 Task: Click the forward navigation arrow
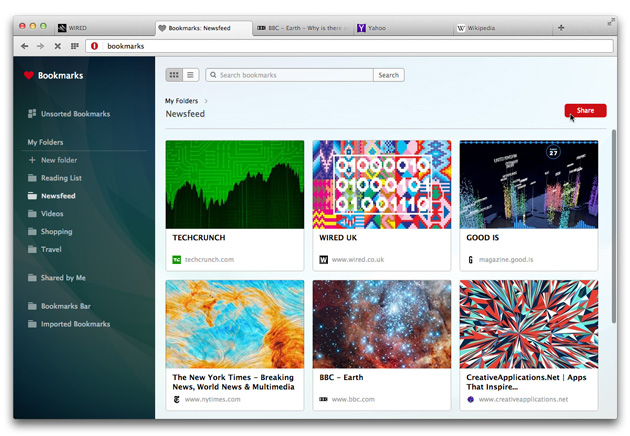pyautogui.click(x=41, y=46)
